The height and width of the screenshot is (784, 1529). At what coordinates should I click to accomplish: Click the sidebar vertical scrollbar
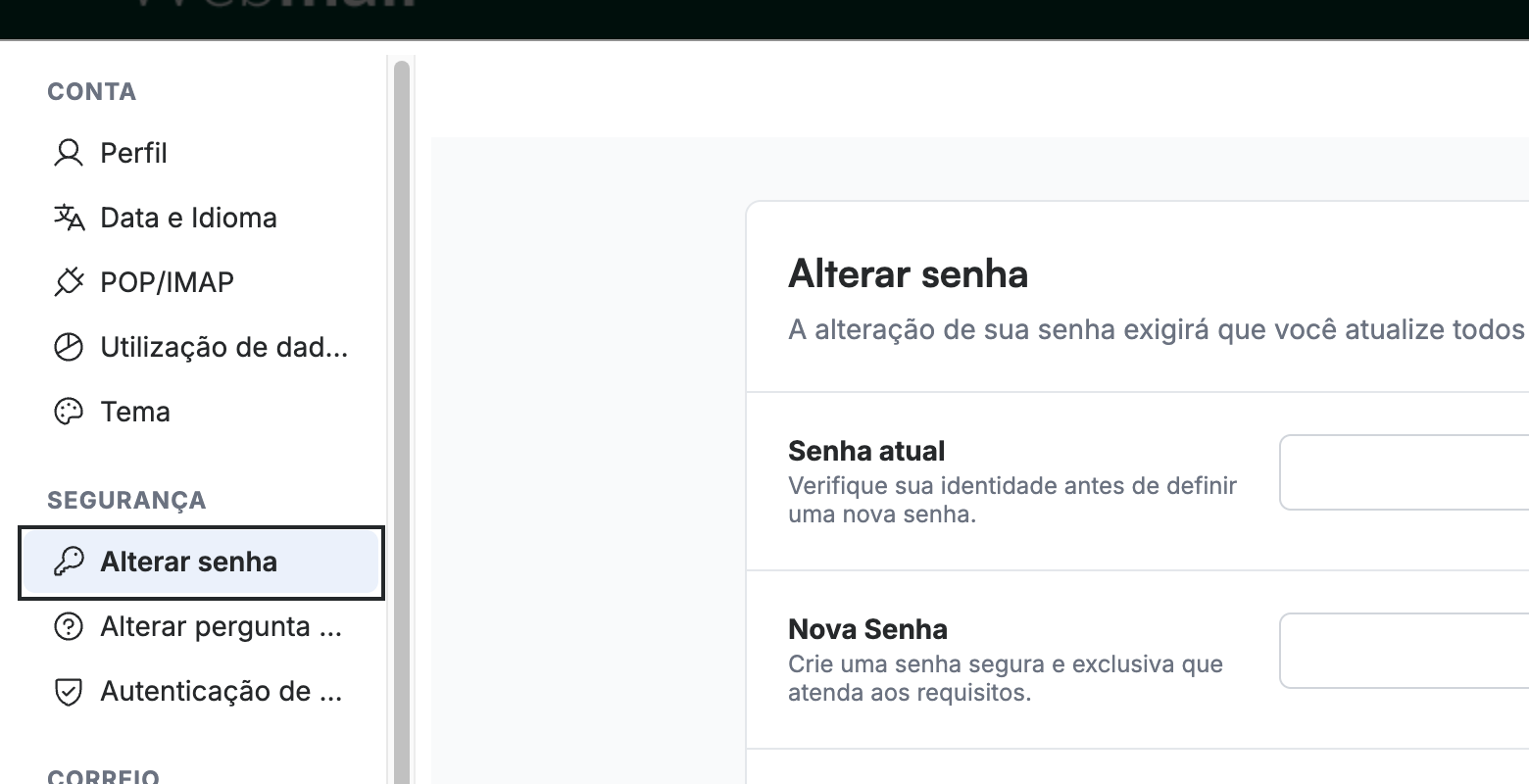point(401,421)
